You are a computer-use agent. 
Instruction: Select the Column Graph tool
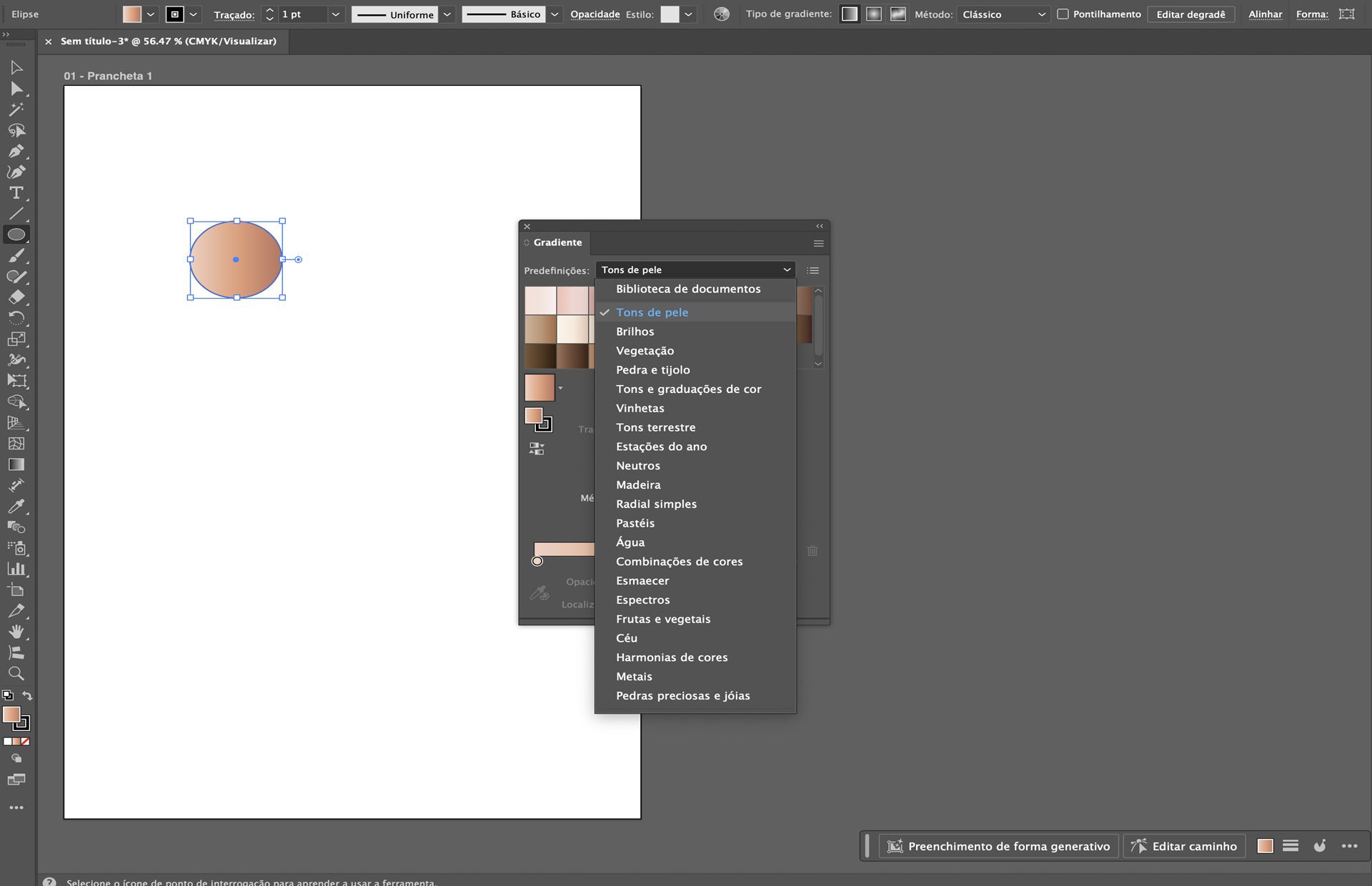[17, 570]
